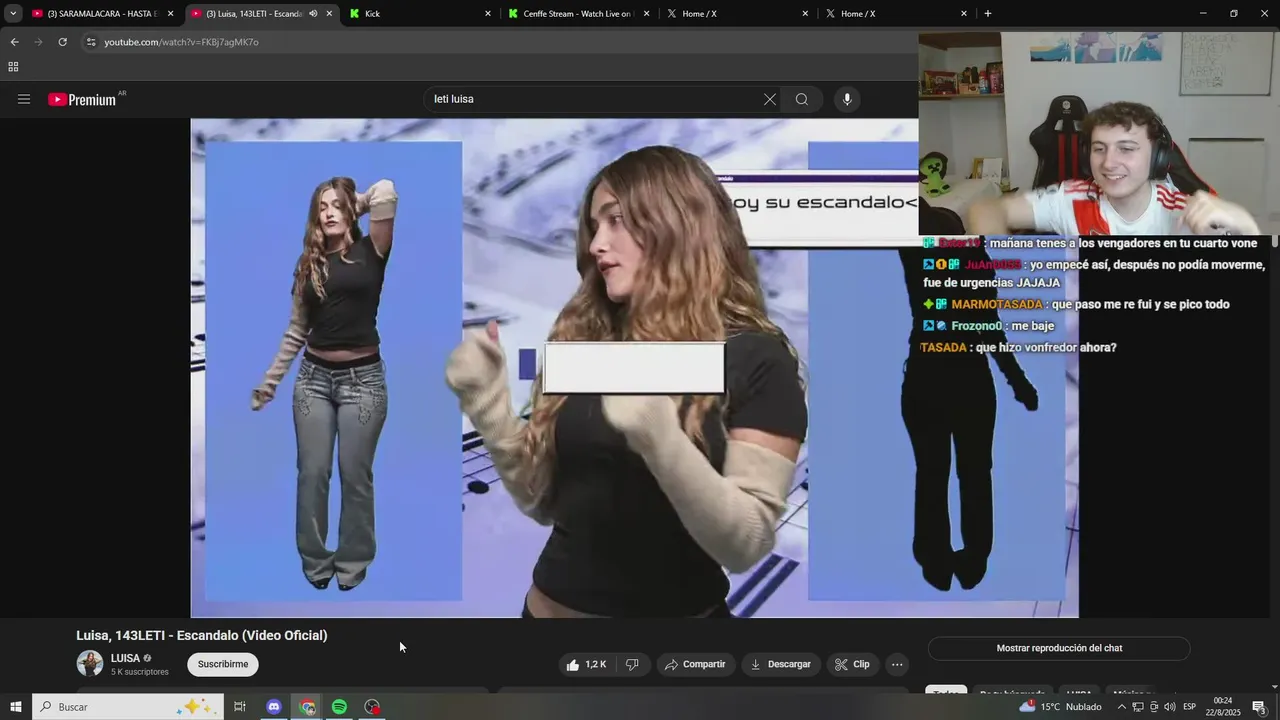This screenshot has width=1280, height=720.
Task: Create a Clip from the video
Action: [853, 664]
